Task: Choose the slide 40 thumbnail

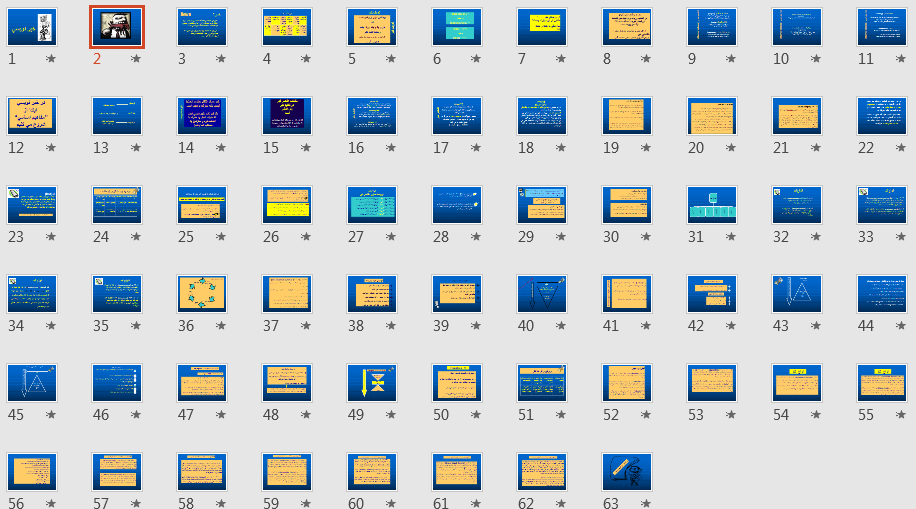Action: 542,294
